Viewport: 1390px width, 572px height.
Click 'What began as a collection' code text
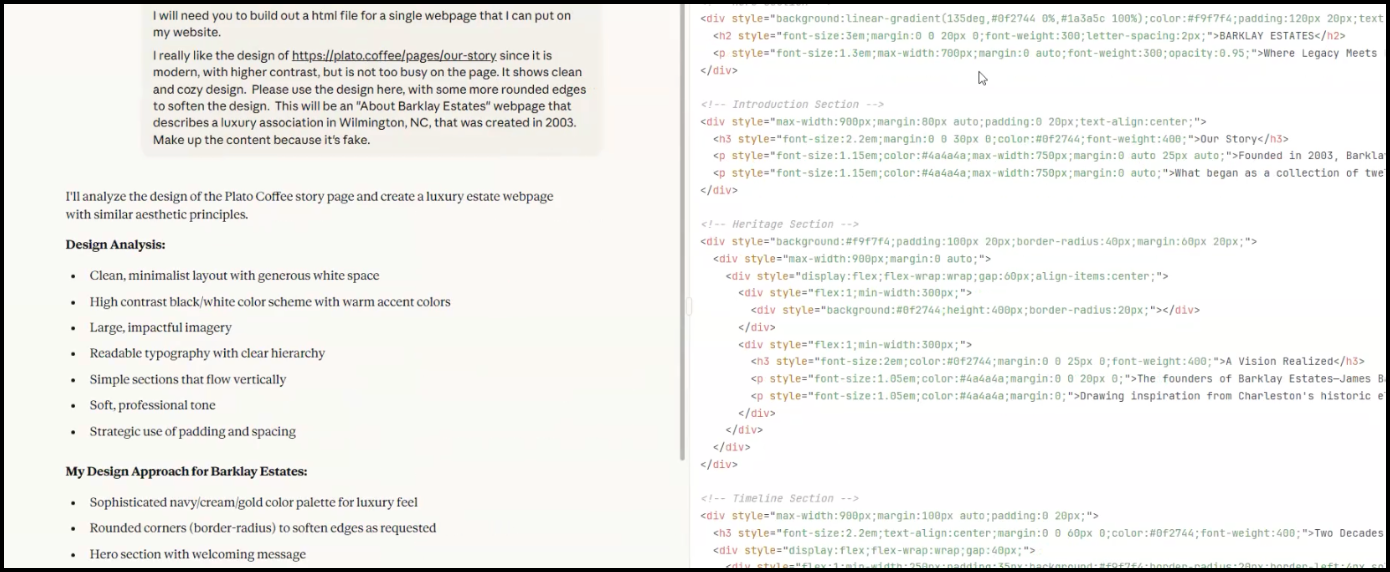(1258, 173)
